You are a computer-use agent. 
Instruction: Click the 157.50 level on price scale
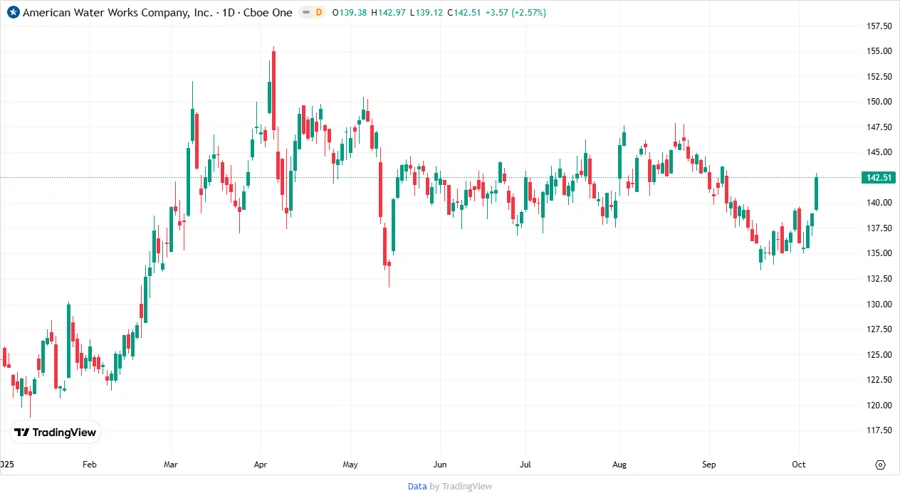pos(879,26)
